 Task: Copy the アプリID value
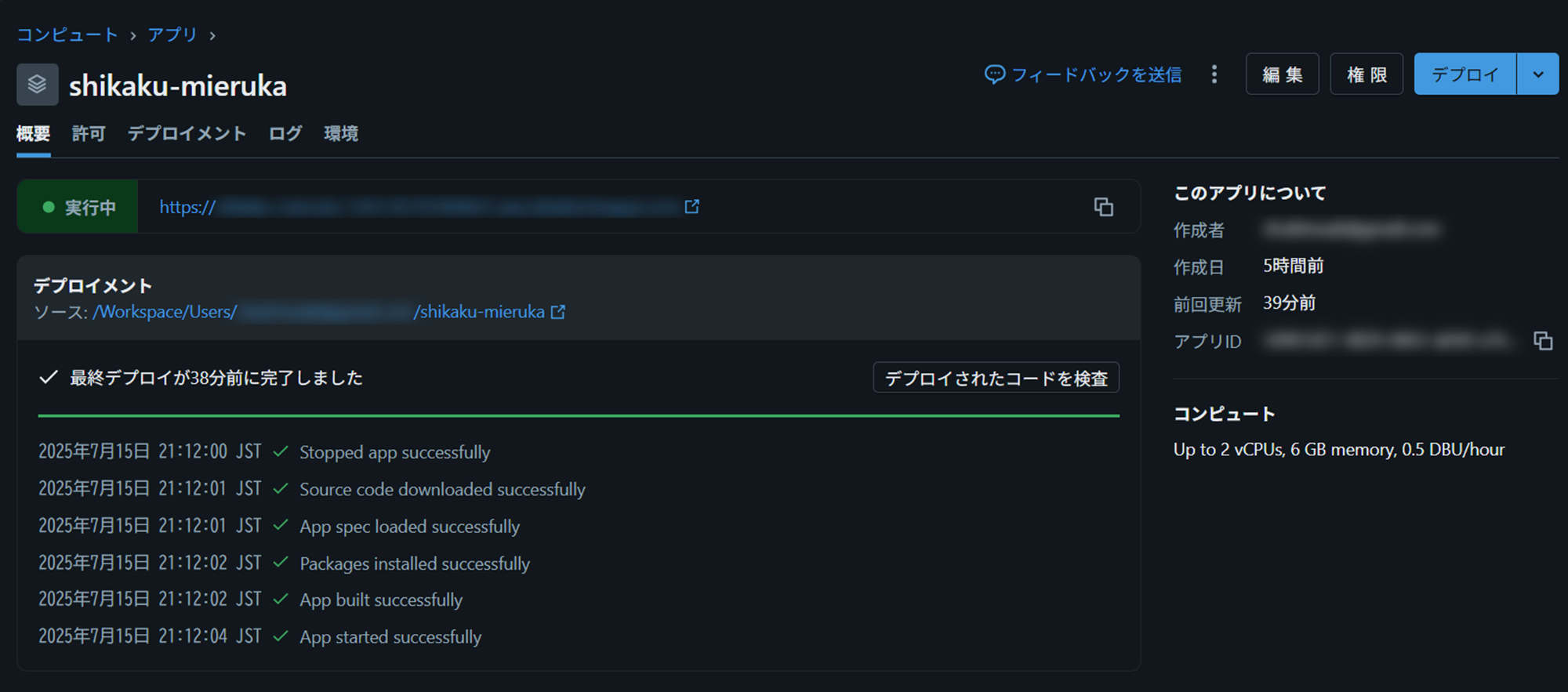1543,341
